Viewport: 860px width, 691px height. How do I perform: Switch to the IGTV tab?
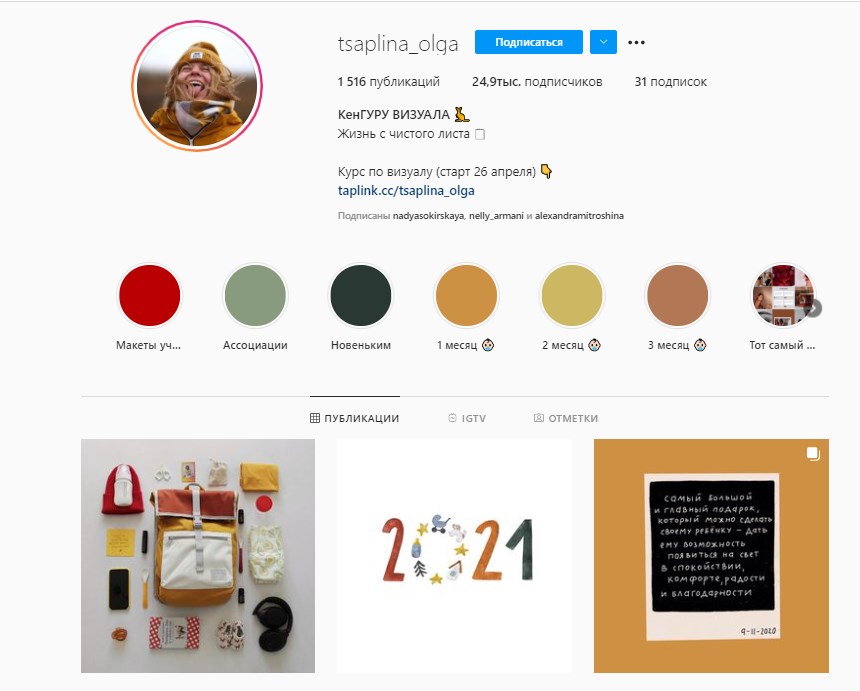[x=467, y=418]
